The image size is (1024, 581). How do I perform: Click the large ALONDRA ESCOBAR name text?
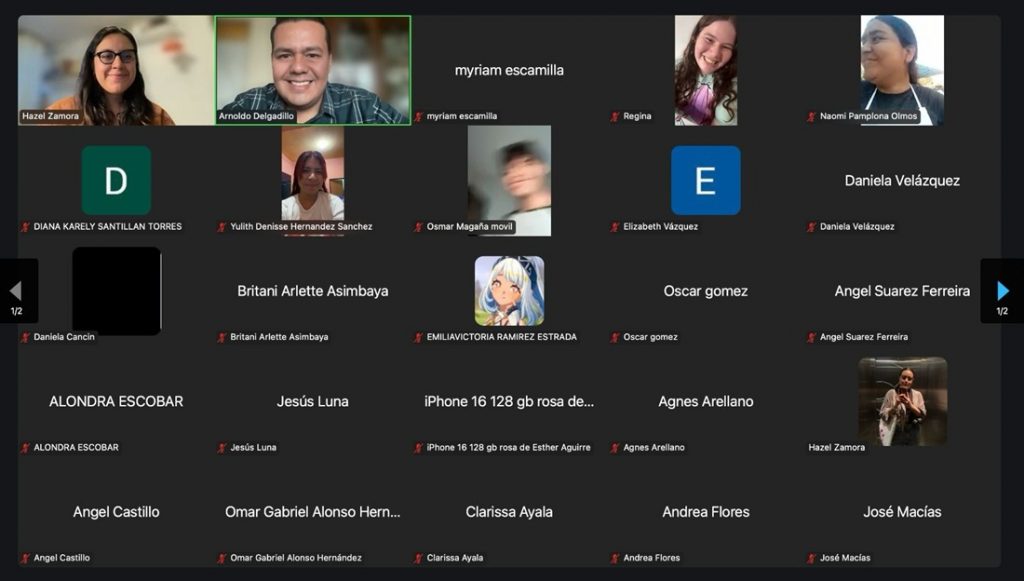116,401
